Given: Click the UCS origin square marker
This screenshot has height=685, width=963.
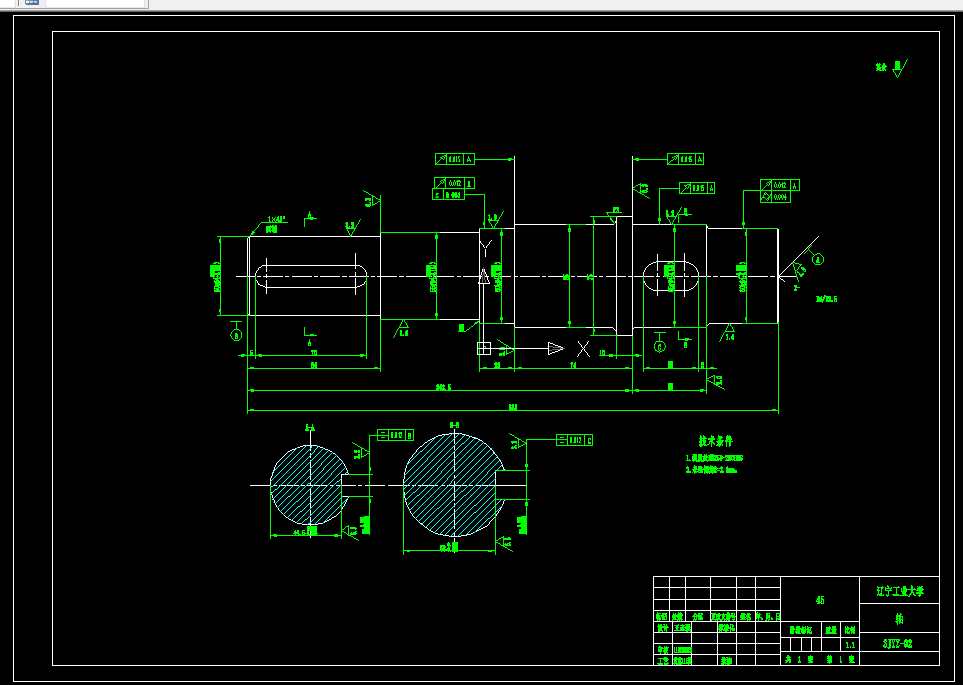Looking at the screenshot, I should [x=484, y=348].
